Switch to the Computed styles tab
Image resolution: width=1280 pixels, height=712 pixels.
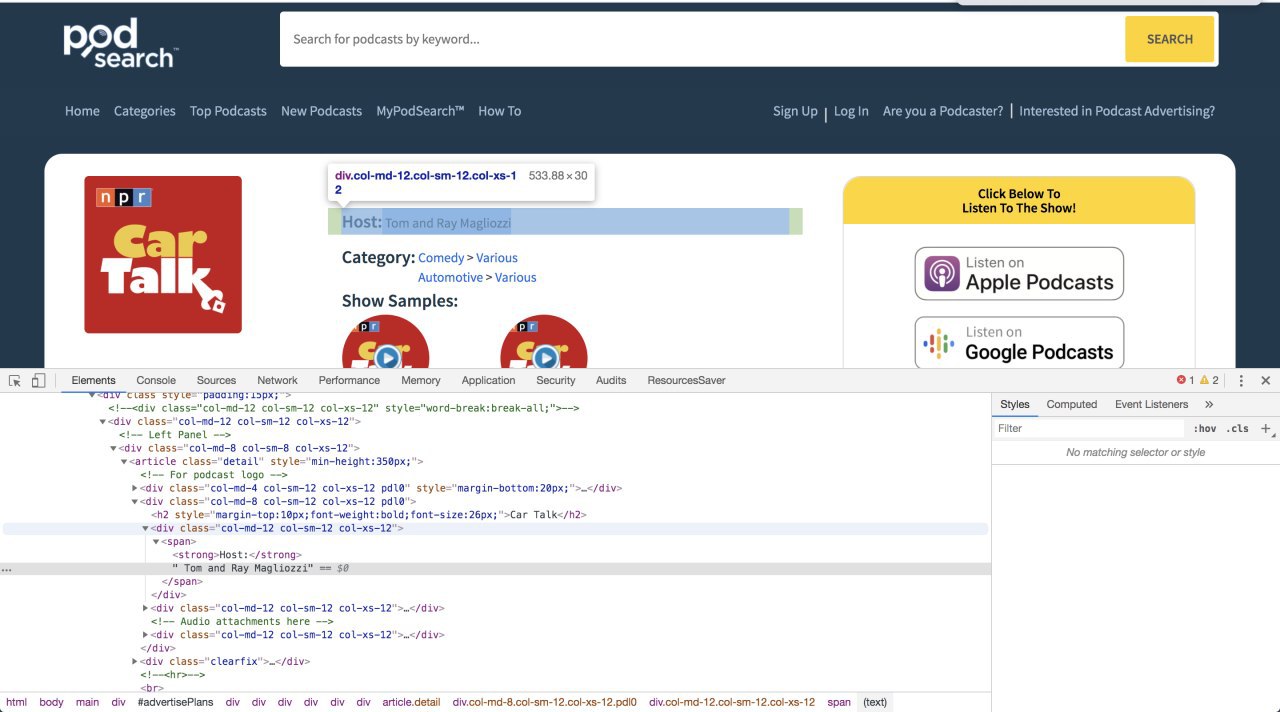1072,405
